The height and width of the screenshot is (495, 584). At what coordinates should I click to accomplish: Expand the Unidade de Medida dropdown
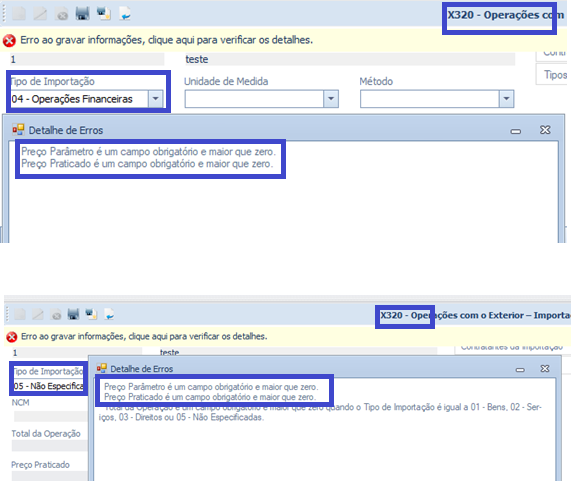[x=331, y=99]
